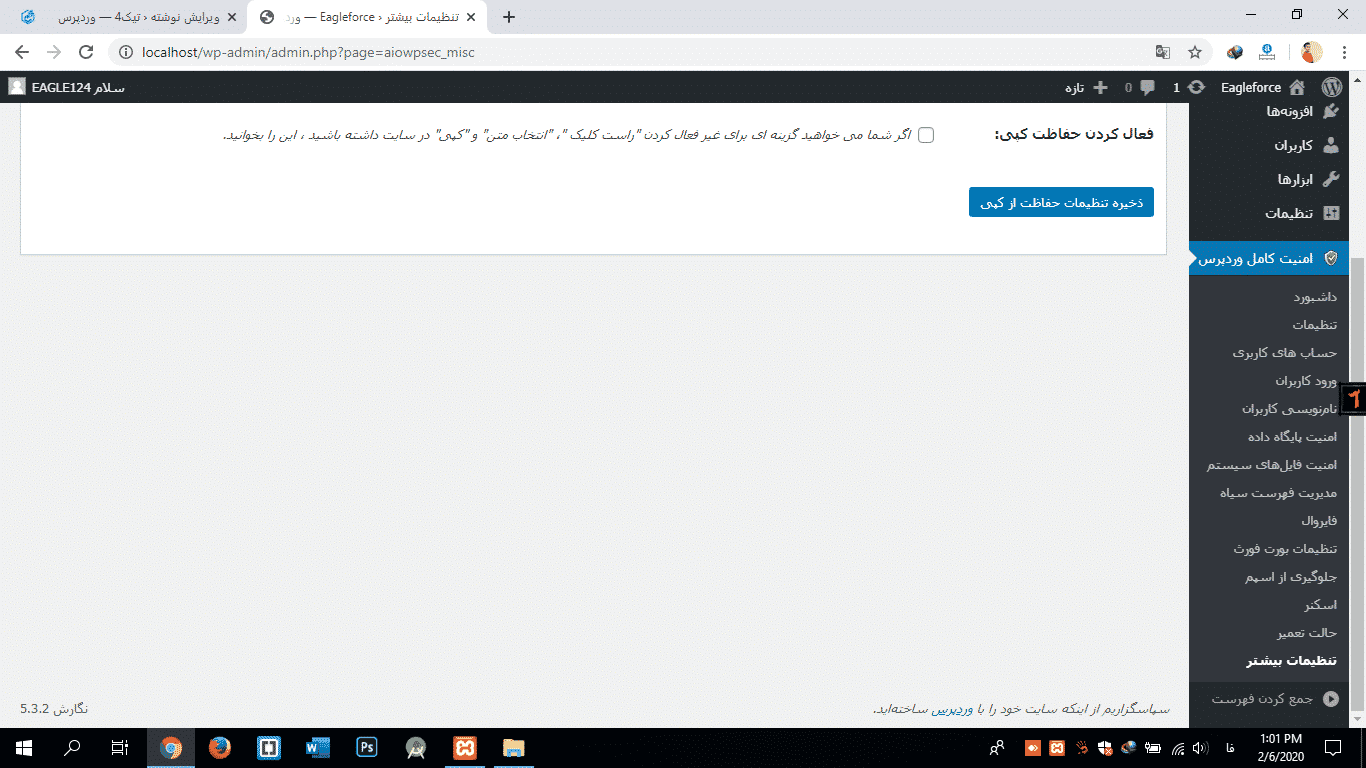Open the WordPress logo menu in admin bar
This screenshot has width=1366, height=768.
pos(1330,87)
